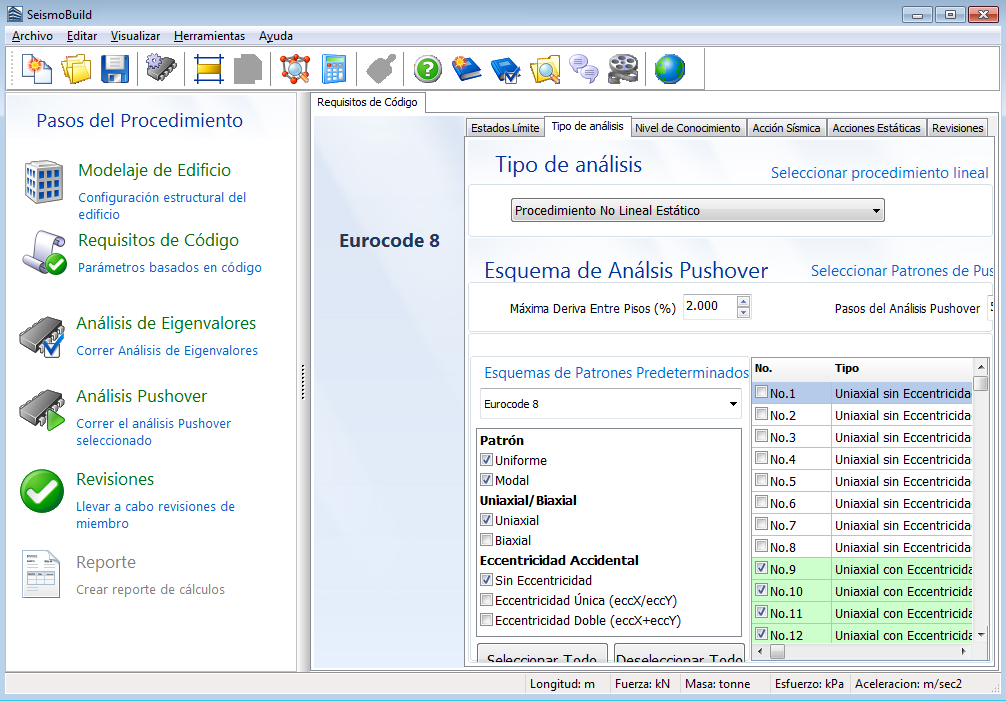1006x701 pixels.
Task: Save project using the floppy disk icon
Action: (114, 69)
